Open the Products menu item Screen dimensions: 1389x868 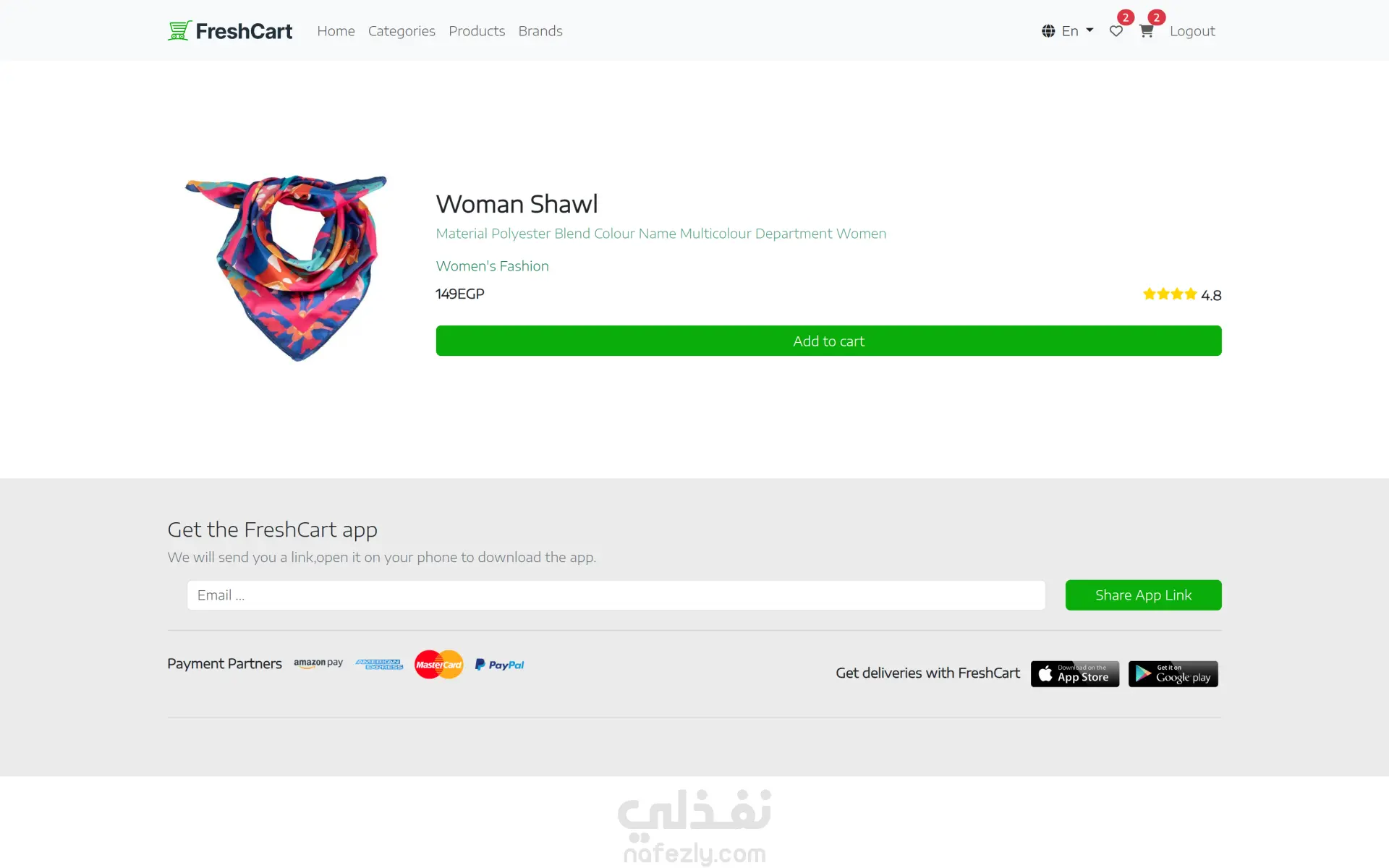pos(477,31)
